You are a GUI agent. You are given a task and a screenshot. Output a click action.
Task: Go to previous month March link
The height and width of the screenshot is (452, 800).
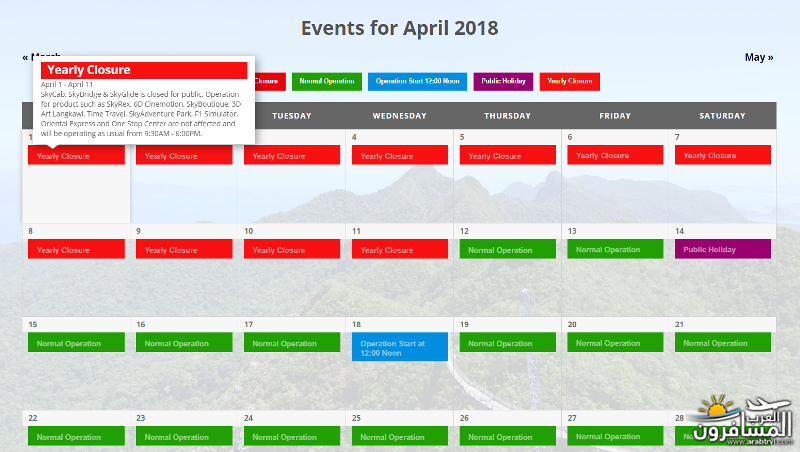(x=41, y=56)
